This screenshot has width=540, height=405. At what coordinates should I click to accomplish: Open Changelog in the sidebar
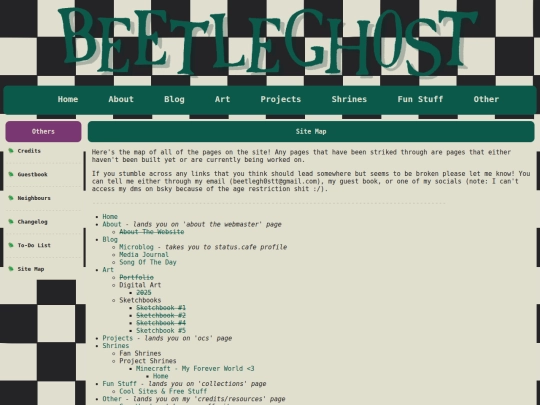click(x=32, y=222)
